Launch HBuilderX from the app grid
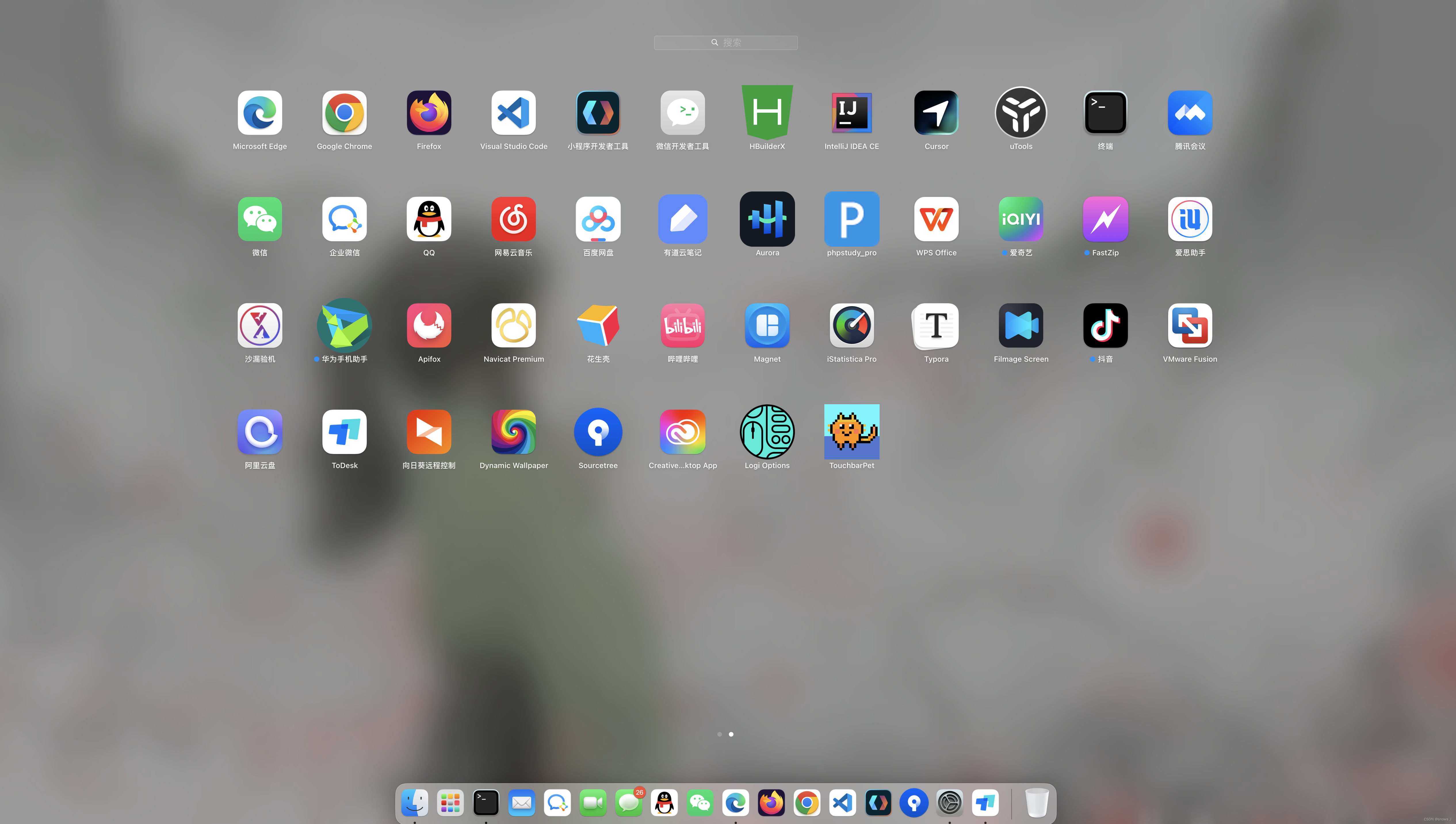 point(767,113)
